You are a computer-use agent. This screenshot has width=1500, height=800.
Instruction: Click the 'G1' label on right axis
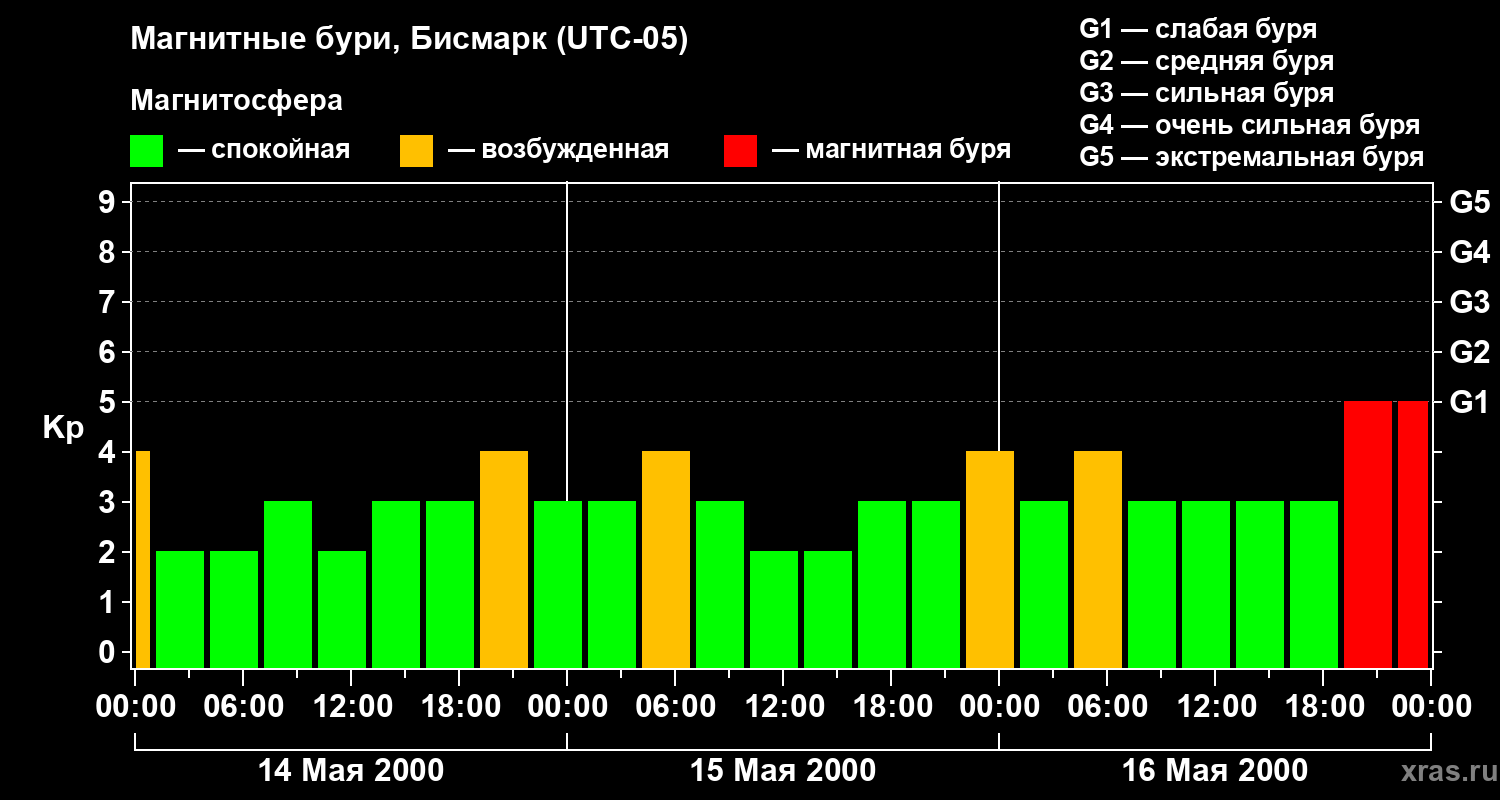coord(1469,402)
